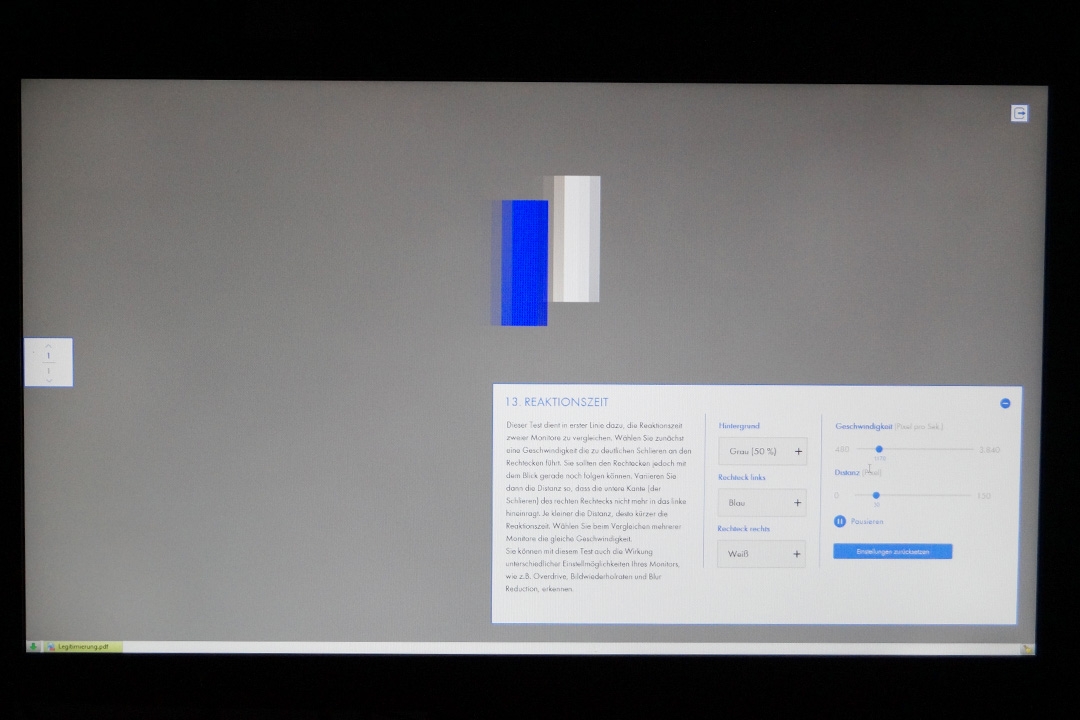
Task: Collapse the Reaktionszeit panel with minus icon
Action: coord(1005,403)
